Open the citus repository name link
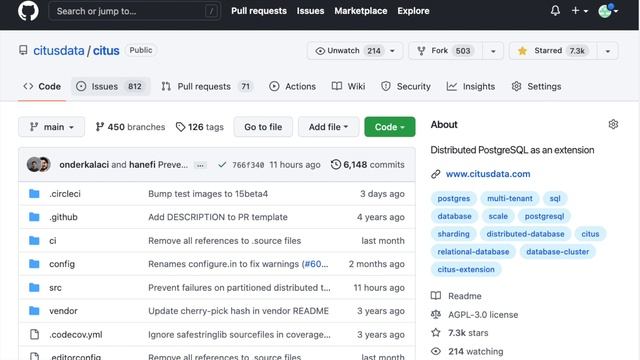The width and height of the screenshot is (640, 360). point(106,51)
